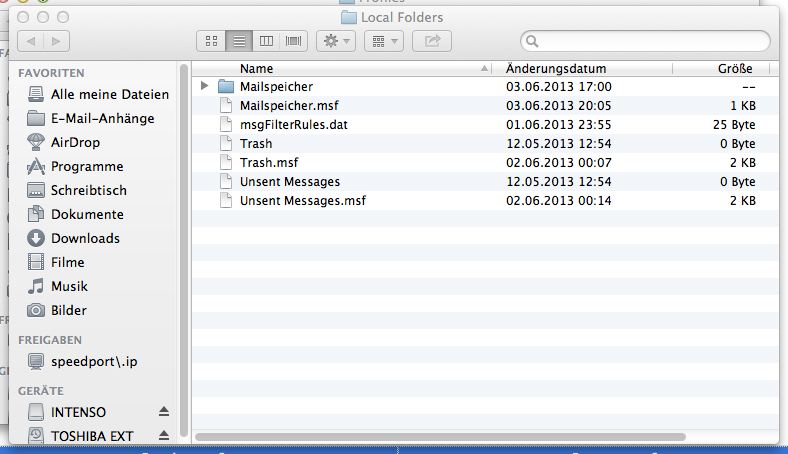Select the Trash.msf file name

pos(269,162)
